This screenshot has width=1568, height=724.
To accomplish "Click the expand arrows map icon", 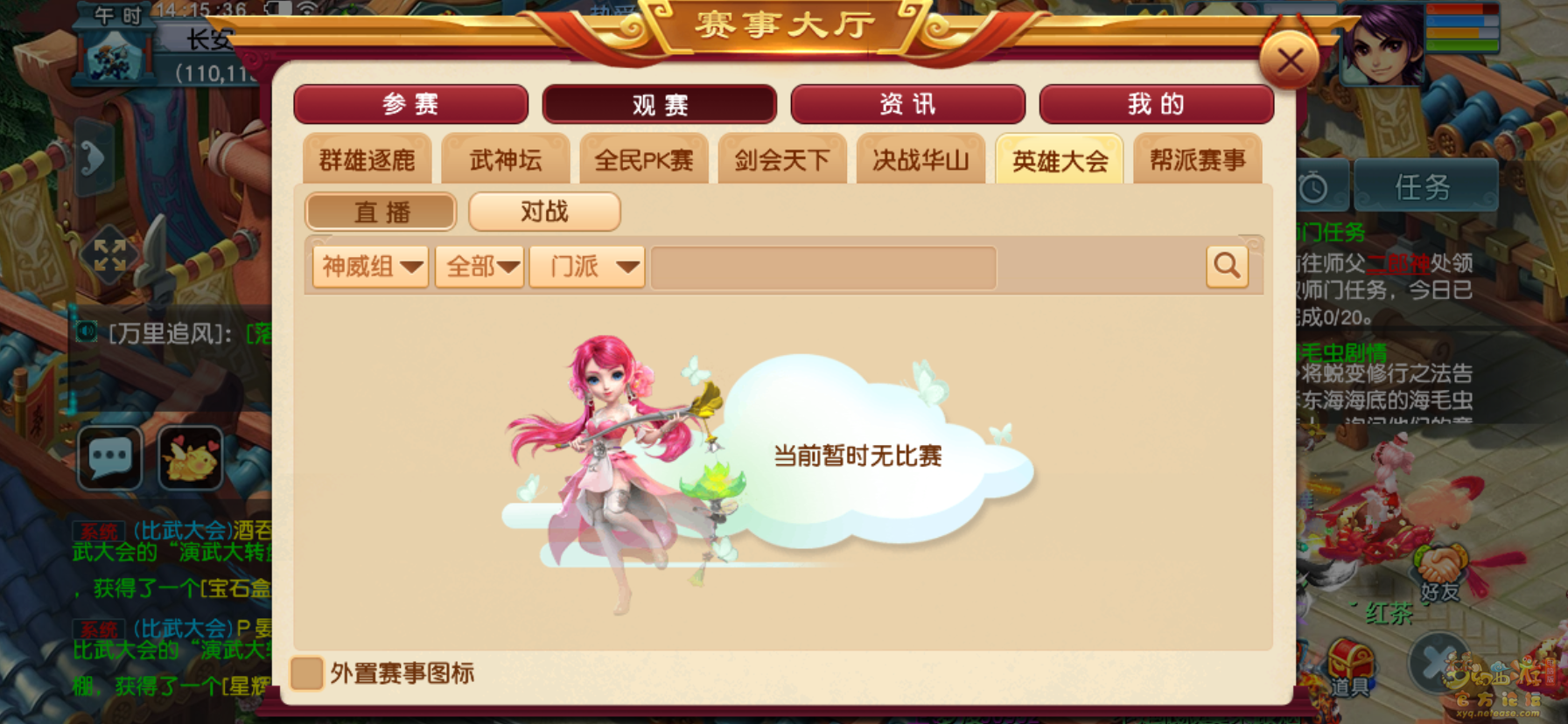I will tap(110, 256).
